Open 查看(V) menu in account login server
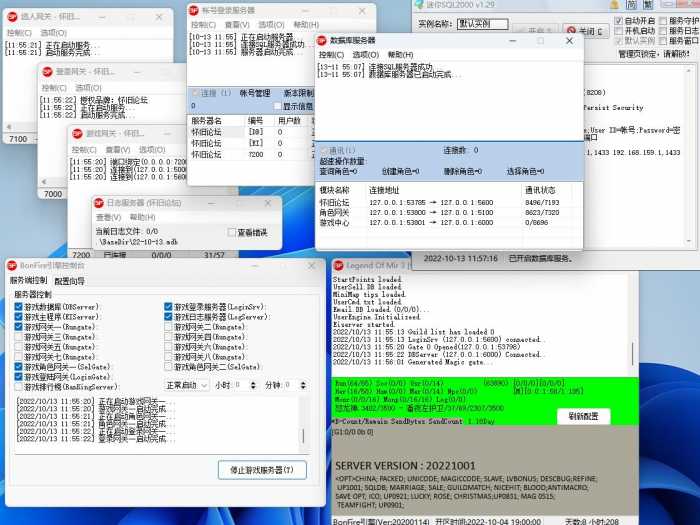This screenshot has height=525, width=700. click(x=237, y=25)
